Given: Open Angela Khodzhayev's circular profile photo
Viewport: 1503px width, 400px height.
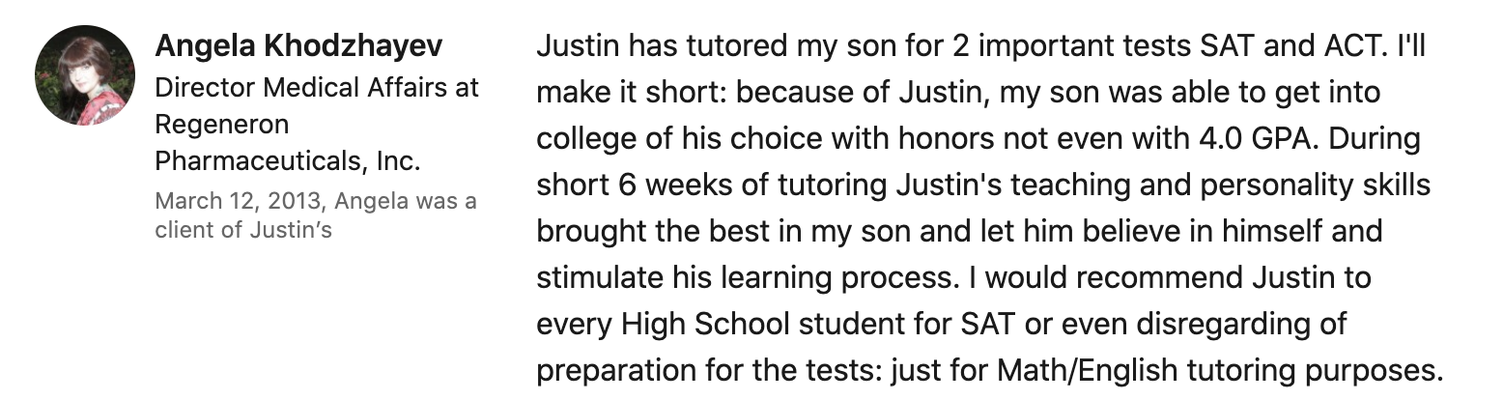Looking at the screenshot, I should pyautogui.click(x=85, y=76).
